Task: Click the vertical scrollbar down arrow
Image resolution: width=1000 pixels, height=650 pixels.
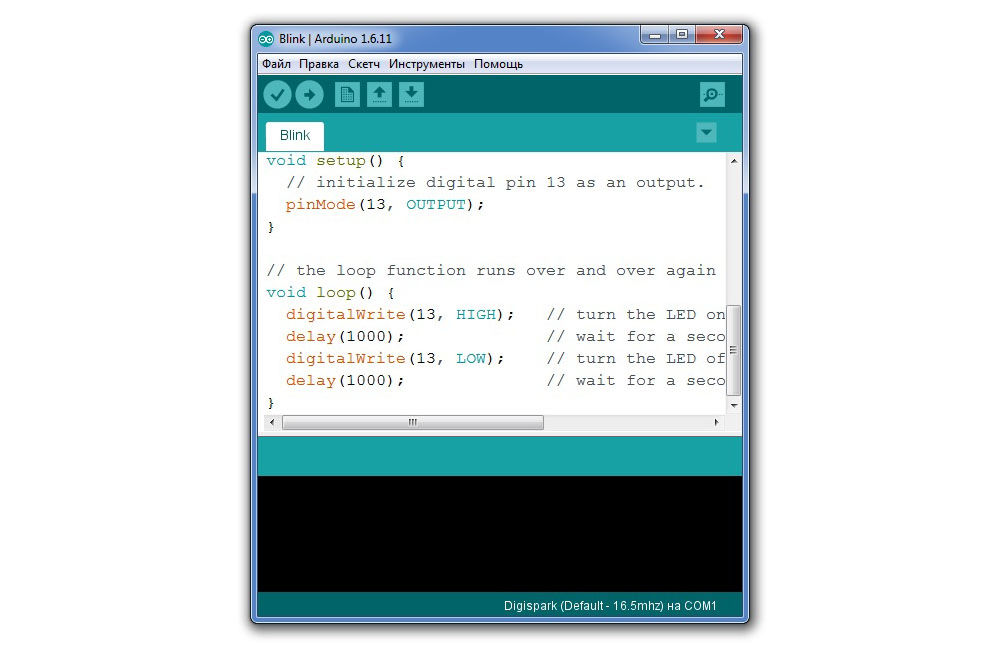Action: pyautogui.click(x=734, y=405)
